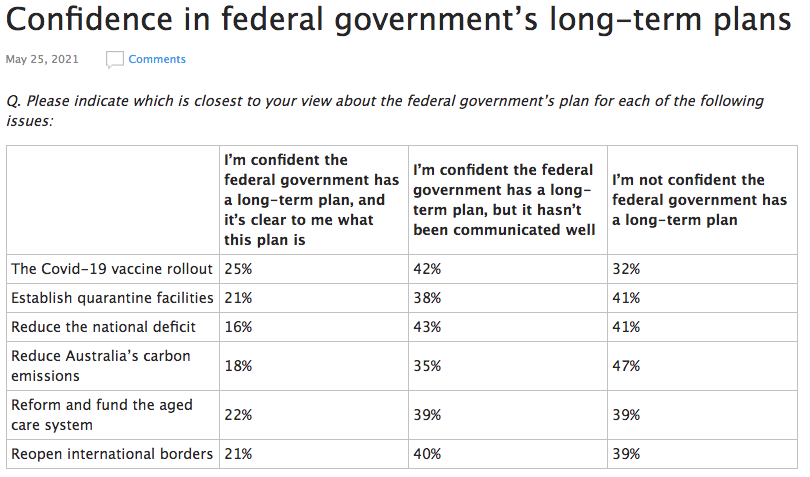Click the 43% cell for national deficit

427,327
